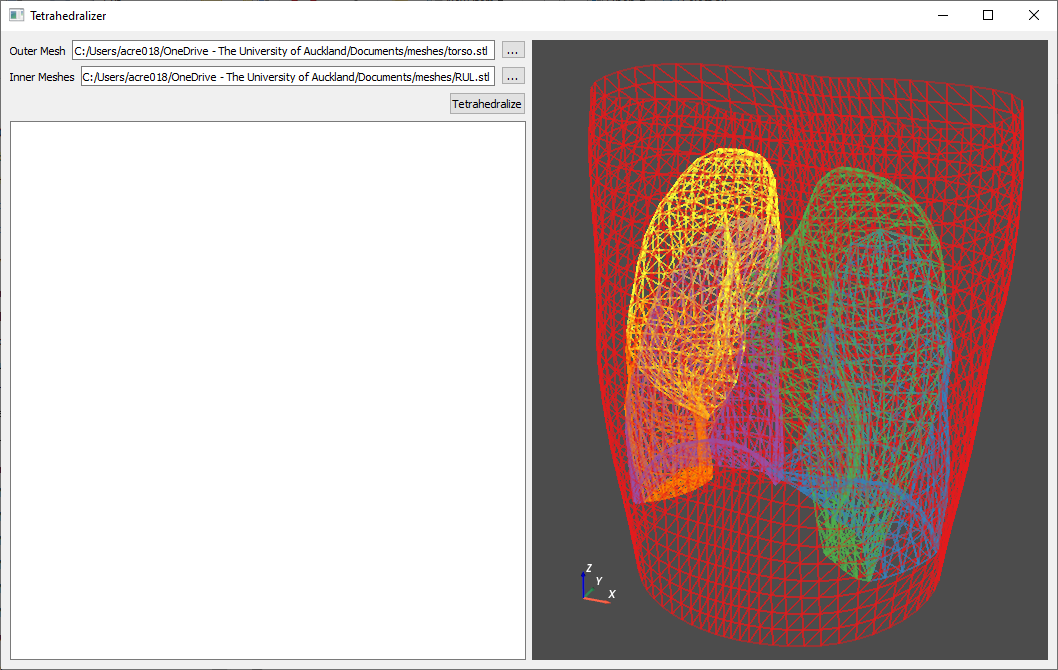1058x670 pixels.
Task: Open the Inner Meshes file browser via its '...' icon
Action: click(x=511, y=76)
